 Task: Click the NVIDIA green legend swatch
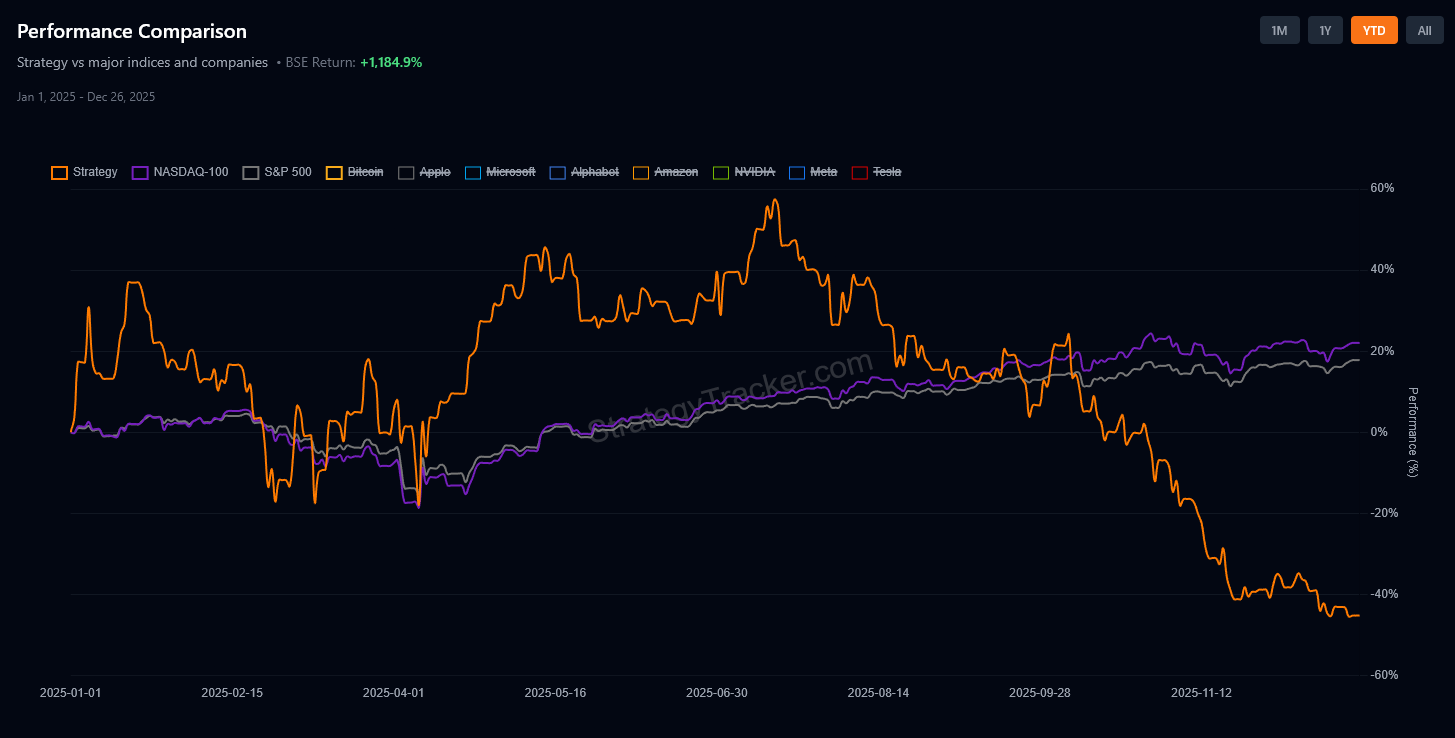pyautogui.click(x=720, y=172)
